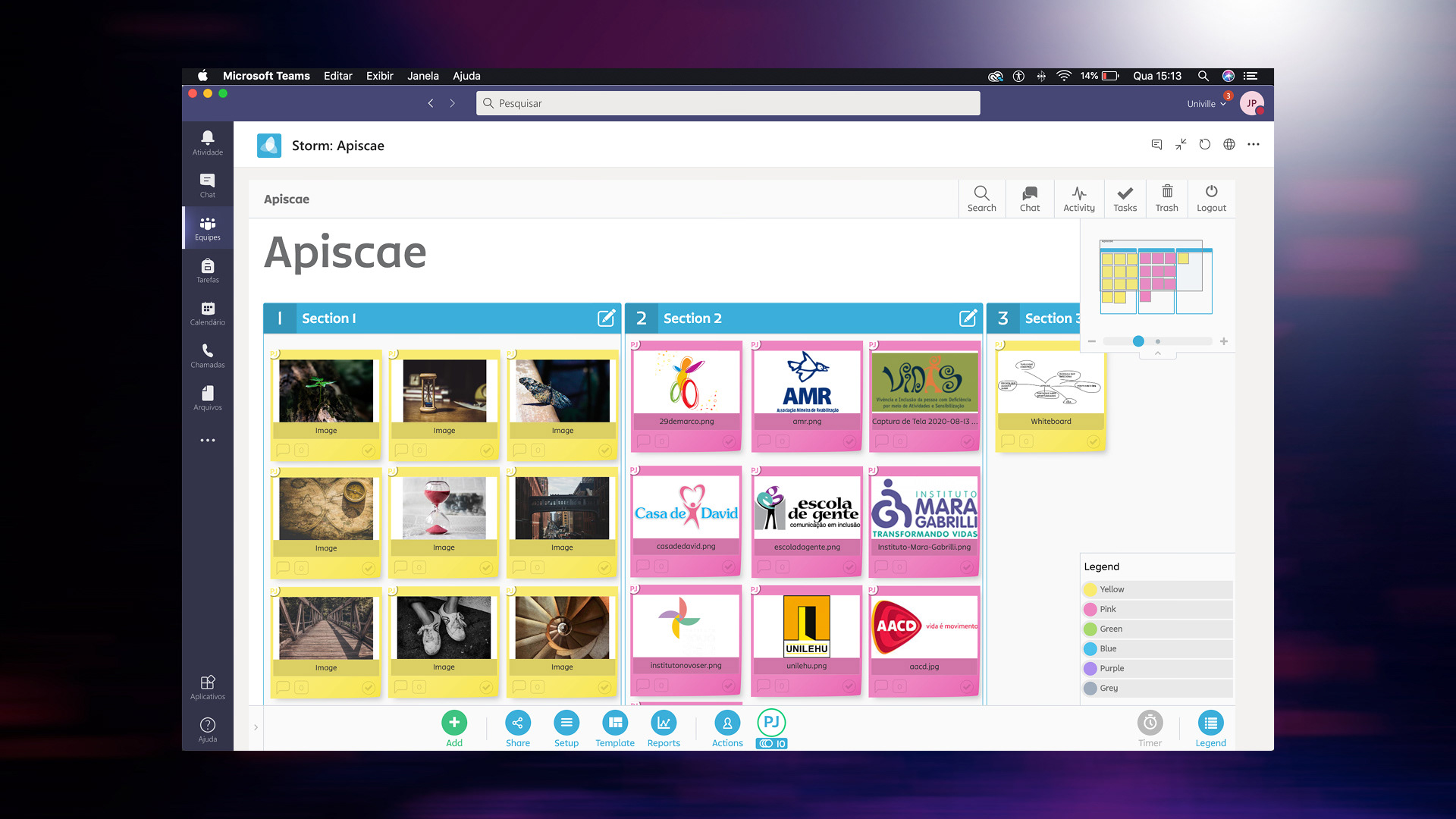Edit Section 2 header
This screenshot has width=1456, height=819.
click(968, 318)
